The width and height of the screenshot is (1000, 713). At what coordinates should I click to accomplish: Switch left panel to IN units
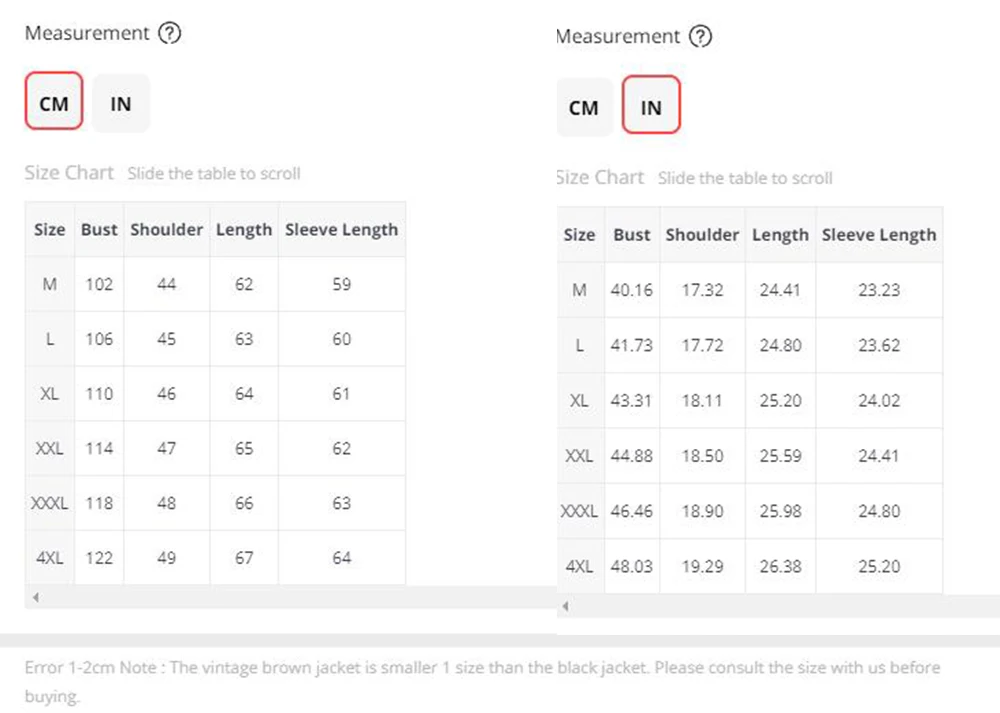[121, 103]
